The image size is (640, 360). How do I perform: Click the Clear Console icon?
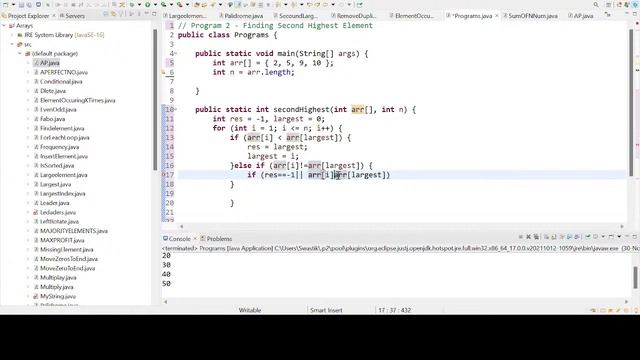click(547, 237)
